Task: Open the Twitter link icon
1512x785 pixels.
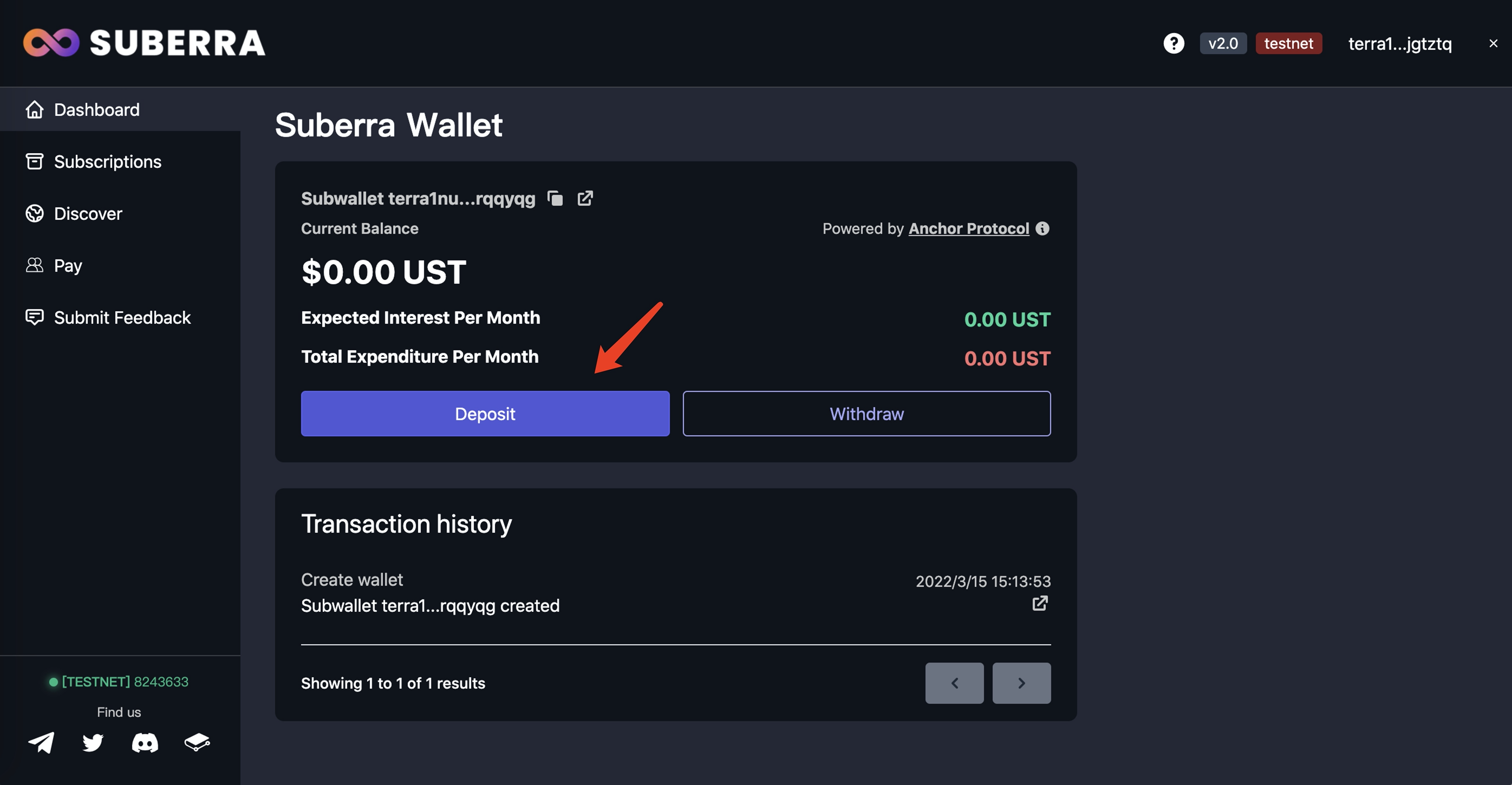Action: point(93,742)
